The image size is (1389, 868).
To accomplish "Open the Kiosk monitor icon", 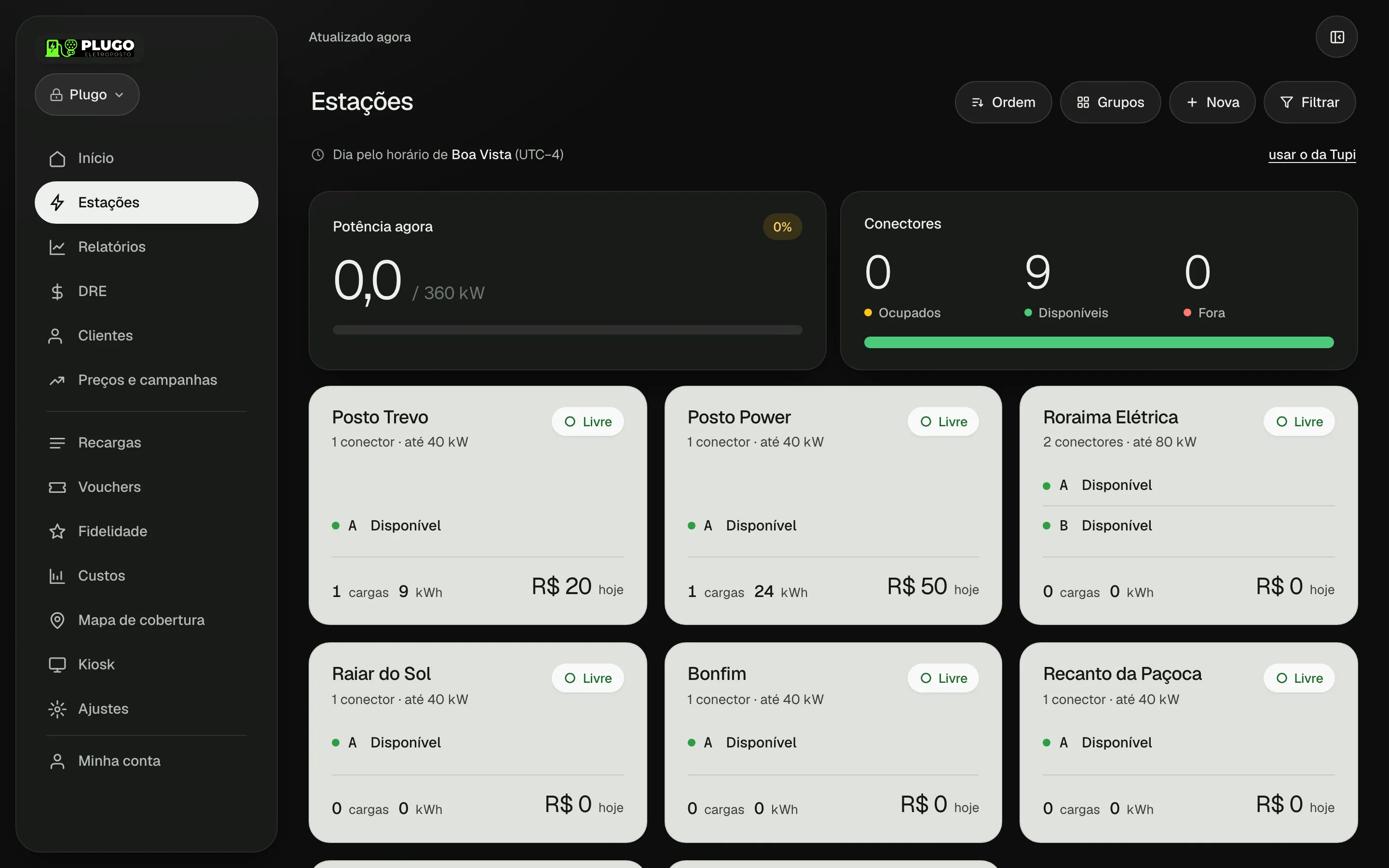I will [x=57, y=664].
